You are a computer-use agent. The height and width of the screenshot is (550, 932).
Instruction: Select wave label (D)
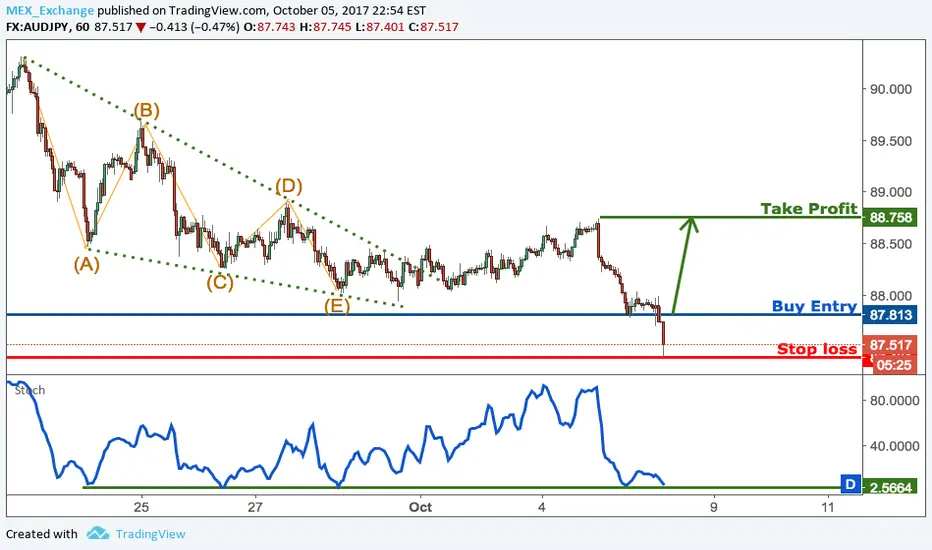[x=289, y=187]
